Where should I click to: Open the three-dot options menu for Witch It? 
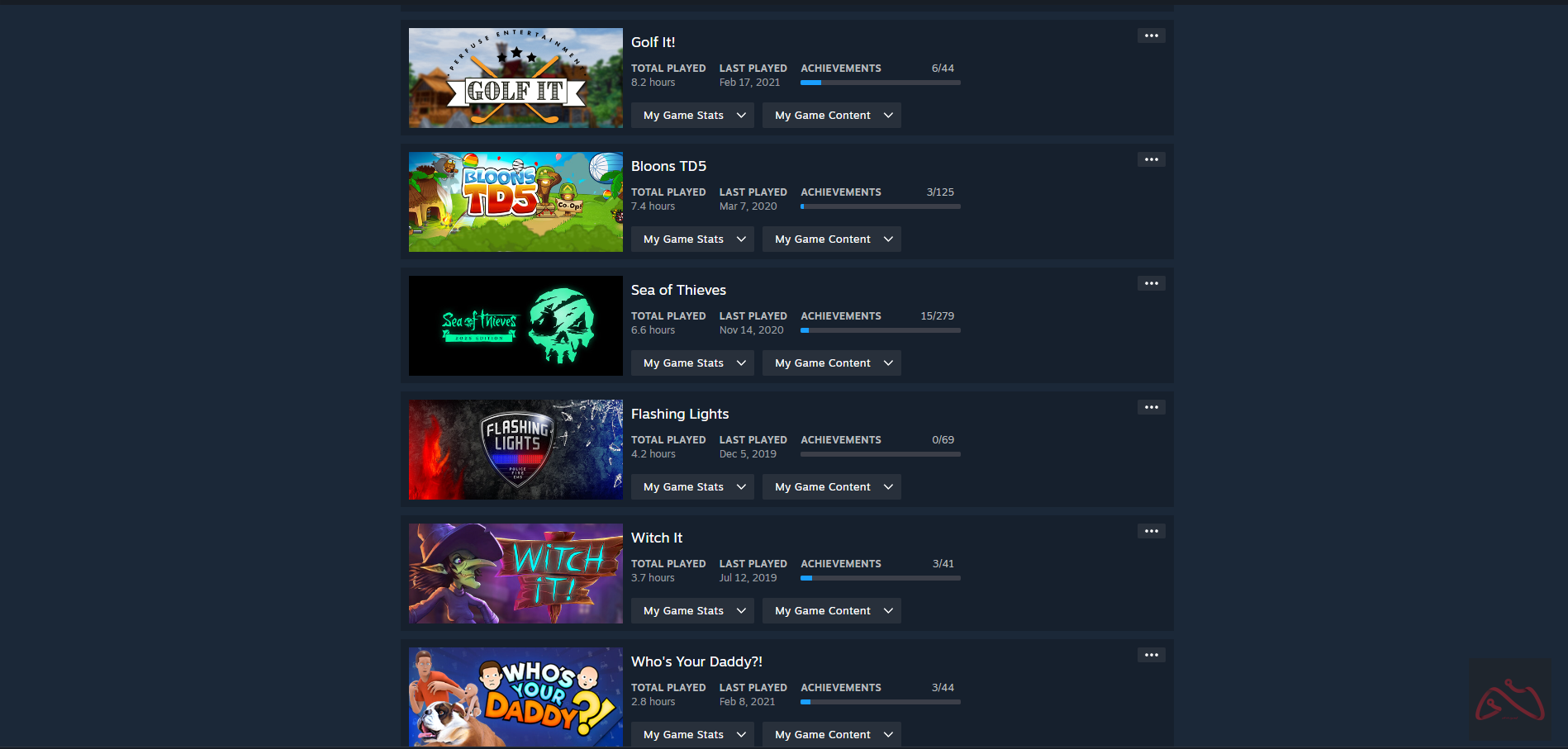[x=1151, y=531]
